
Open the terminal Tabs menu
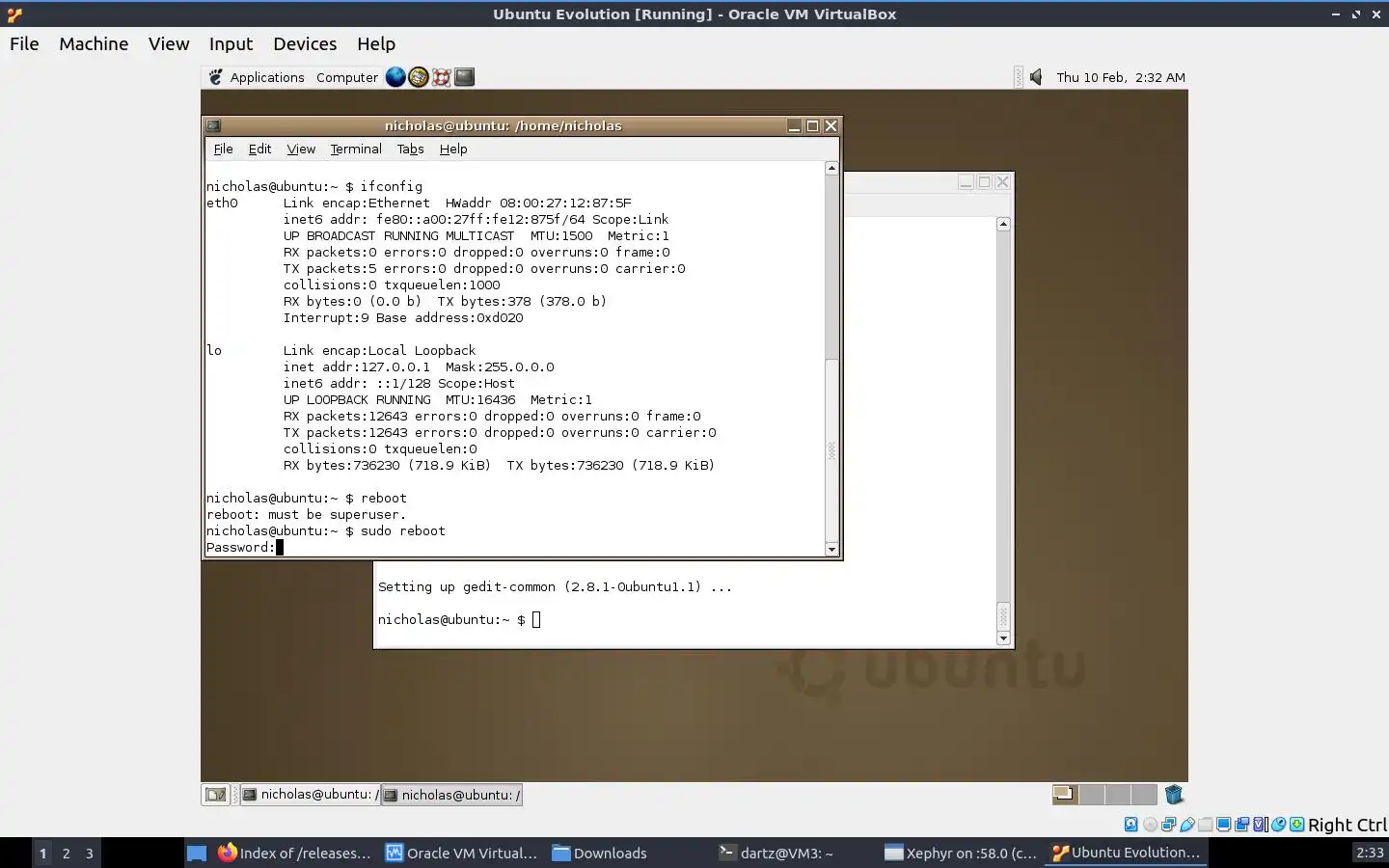[x=410, y=149]
